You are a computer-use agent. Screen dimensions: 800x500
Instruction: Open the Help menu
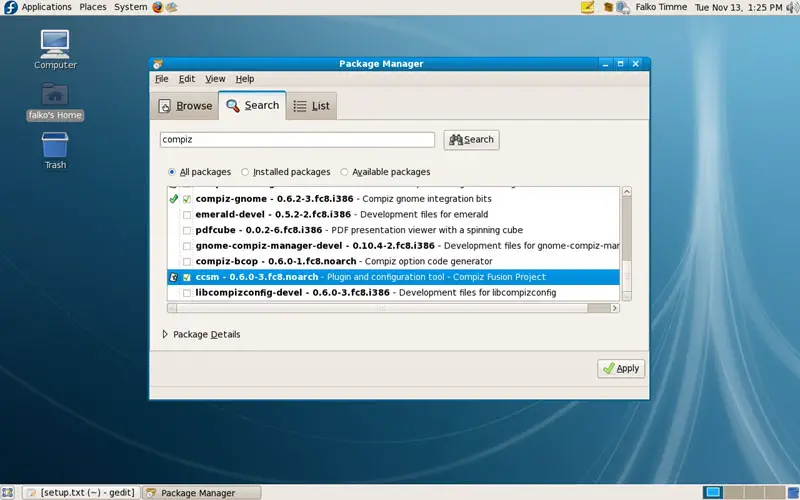pos(245,79)
